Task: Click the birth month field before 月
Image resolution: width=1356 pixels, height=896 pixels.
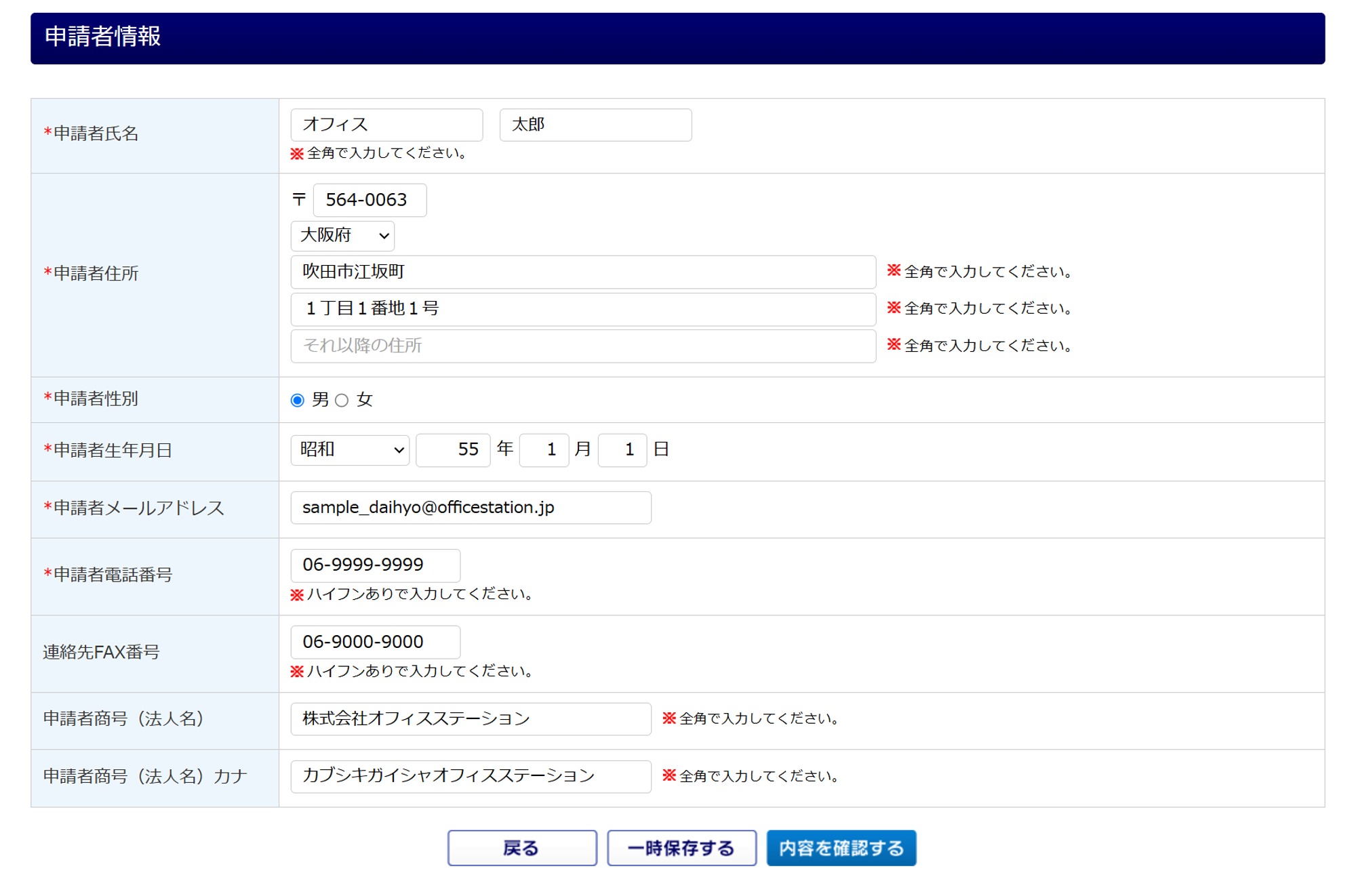Action: pos(544,450)
